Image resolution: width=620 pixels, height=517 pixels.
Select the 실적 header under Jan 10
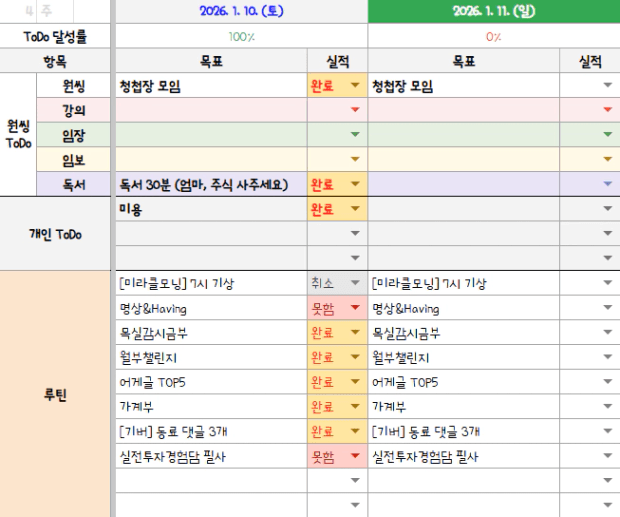click(x=338, y=61)
